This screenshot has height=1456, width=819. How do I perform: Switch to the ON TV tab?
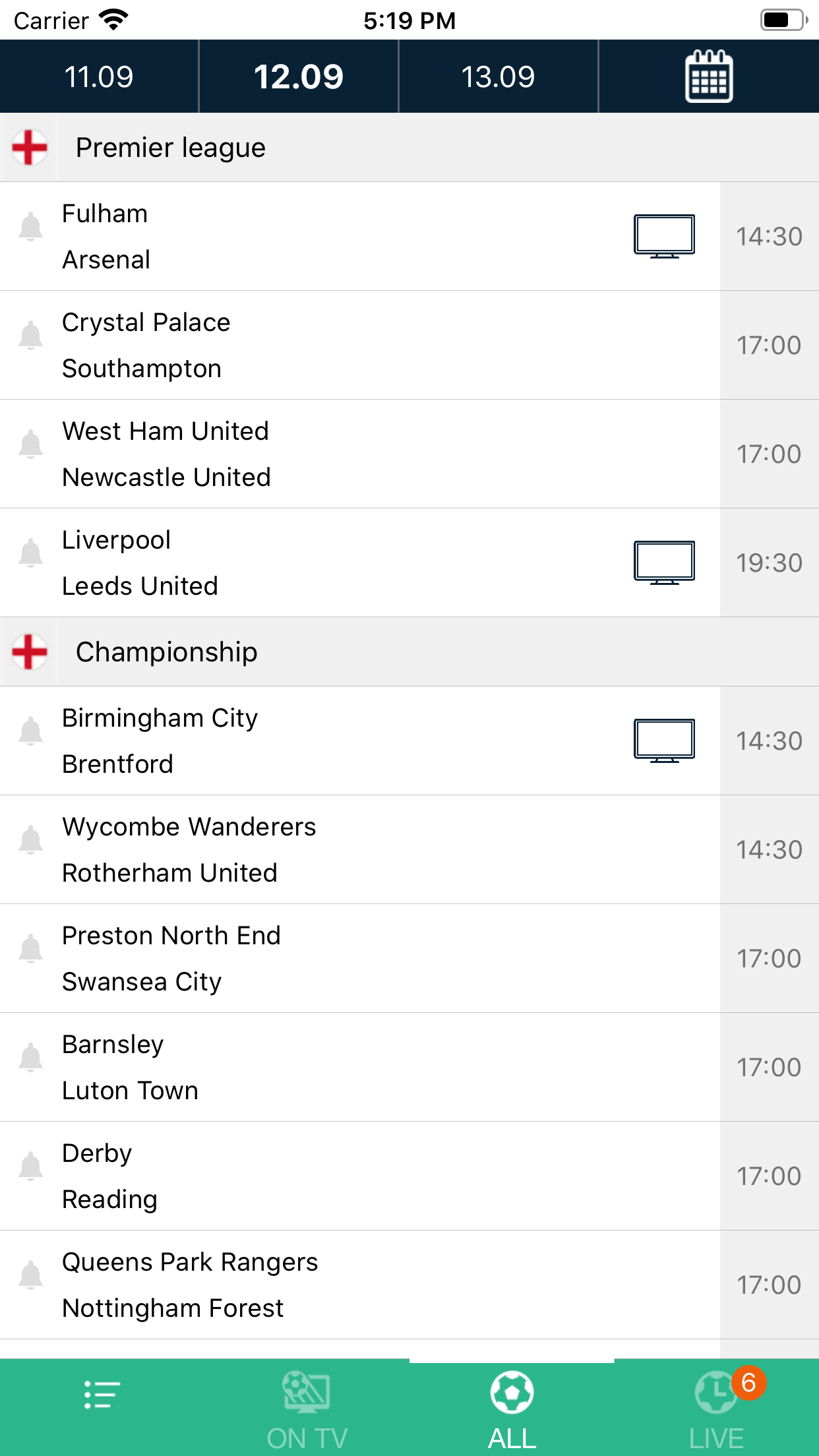pos(307,1408)
